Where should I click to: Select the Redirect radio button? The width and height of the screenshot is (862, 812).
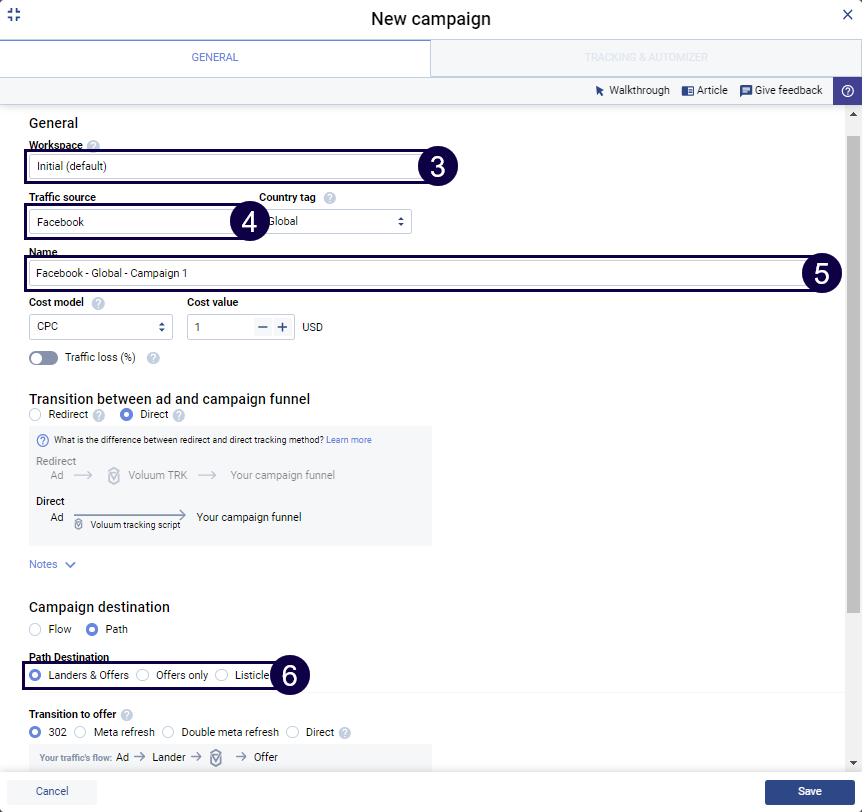pos(36,415)
